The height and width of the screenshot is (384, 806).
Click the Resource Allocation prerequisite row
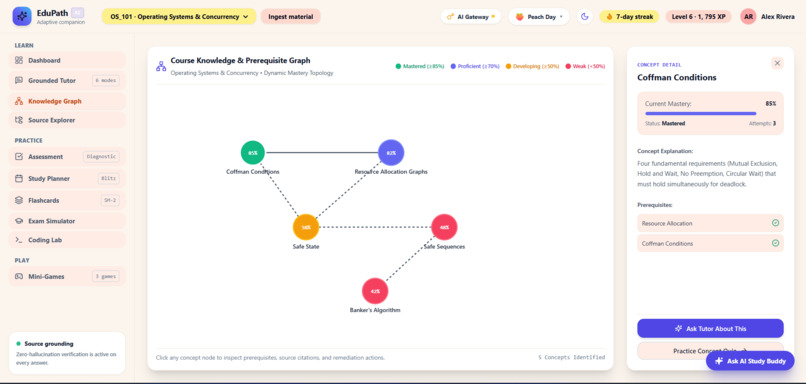[x=710, y=223]
